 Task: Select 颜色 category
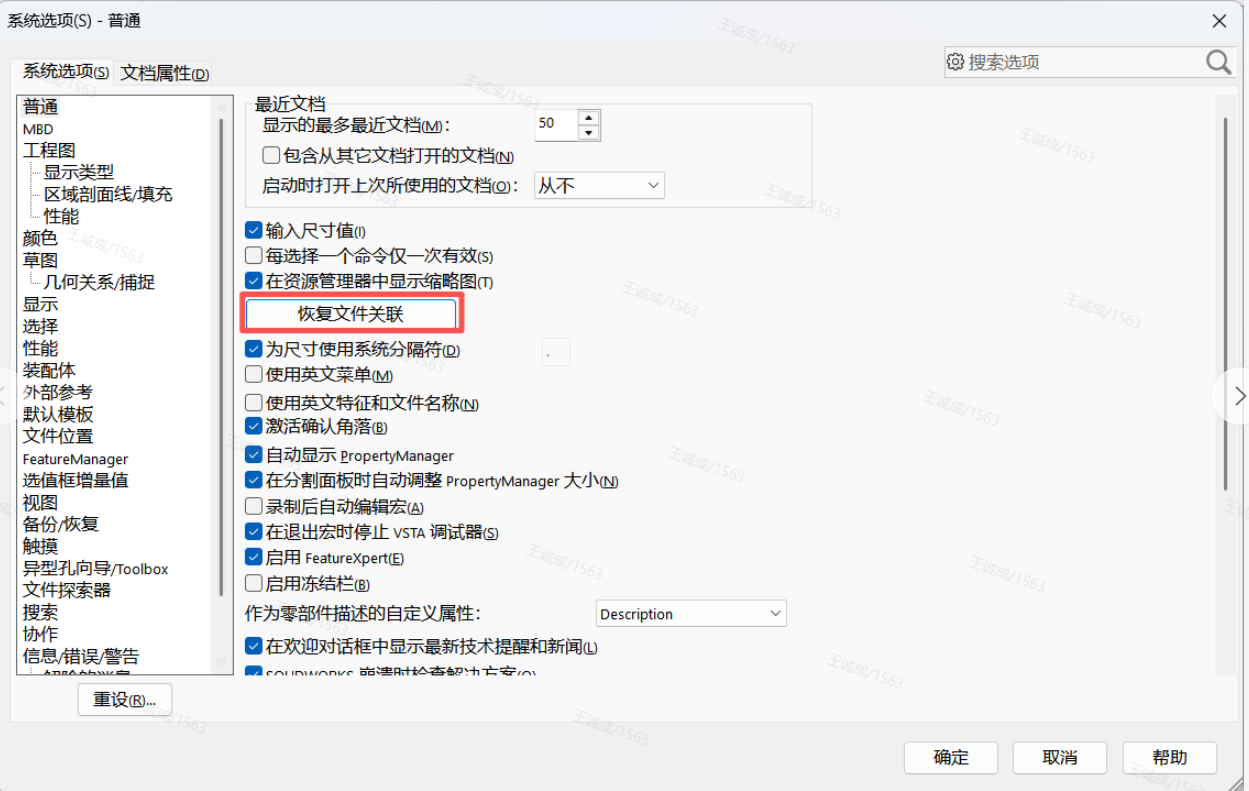(x=40, y=239)
